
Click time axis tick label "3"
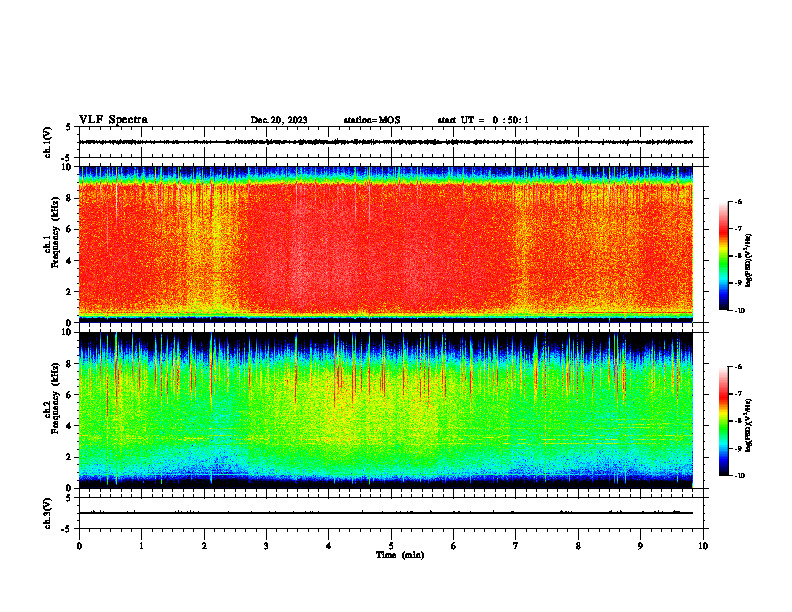[x=266, y=546]
